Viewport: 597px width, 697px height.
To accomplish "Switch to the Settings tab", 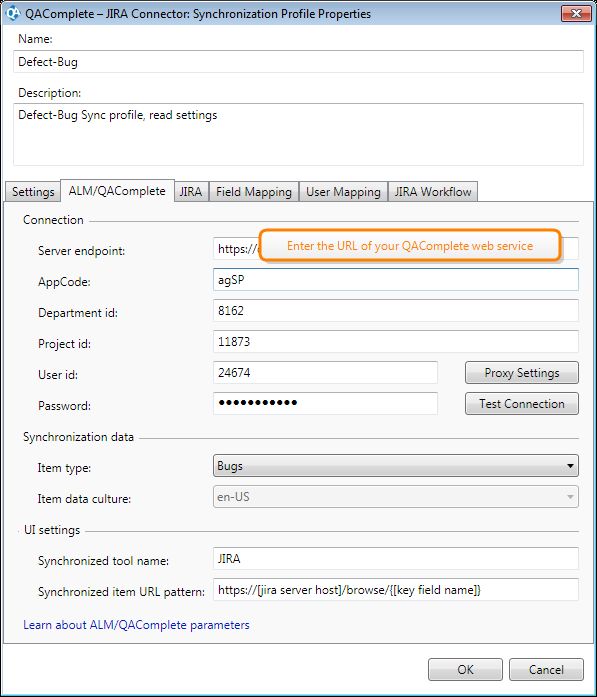I will (x=33, y=192).
